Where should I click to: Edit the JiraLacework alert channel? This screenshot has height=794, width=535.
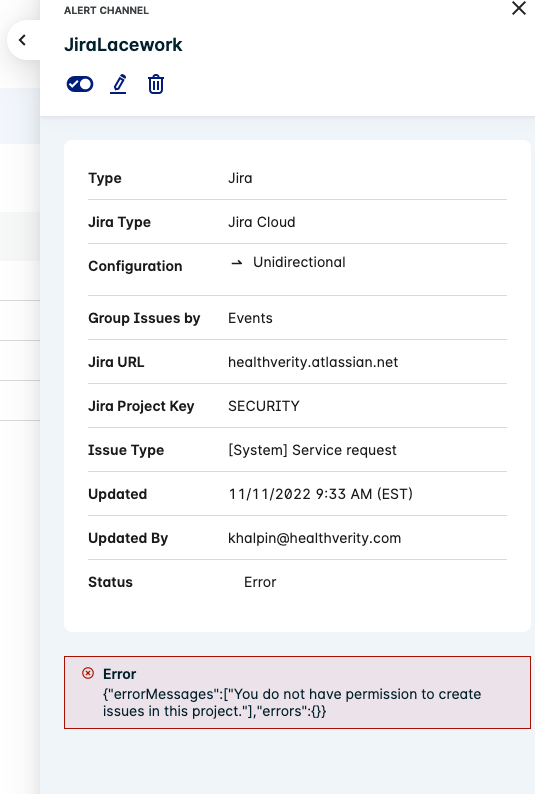118,84
